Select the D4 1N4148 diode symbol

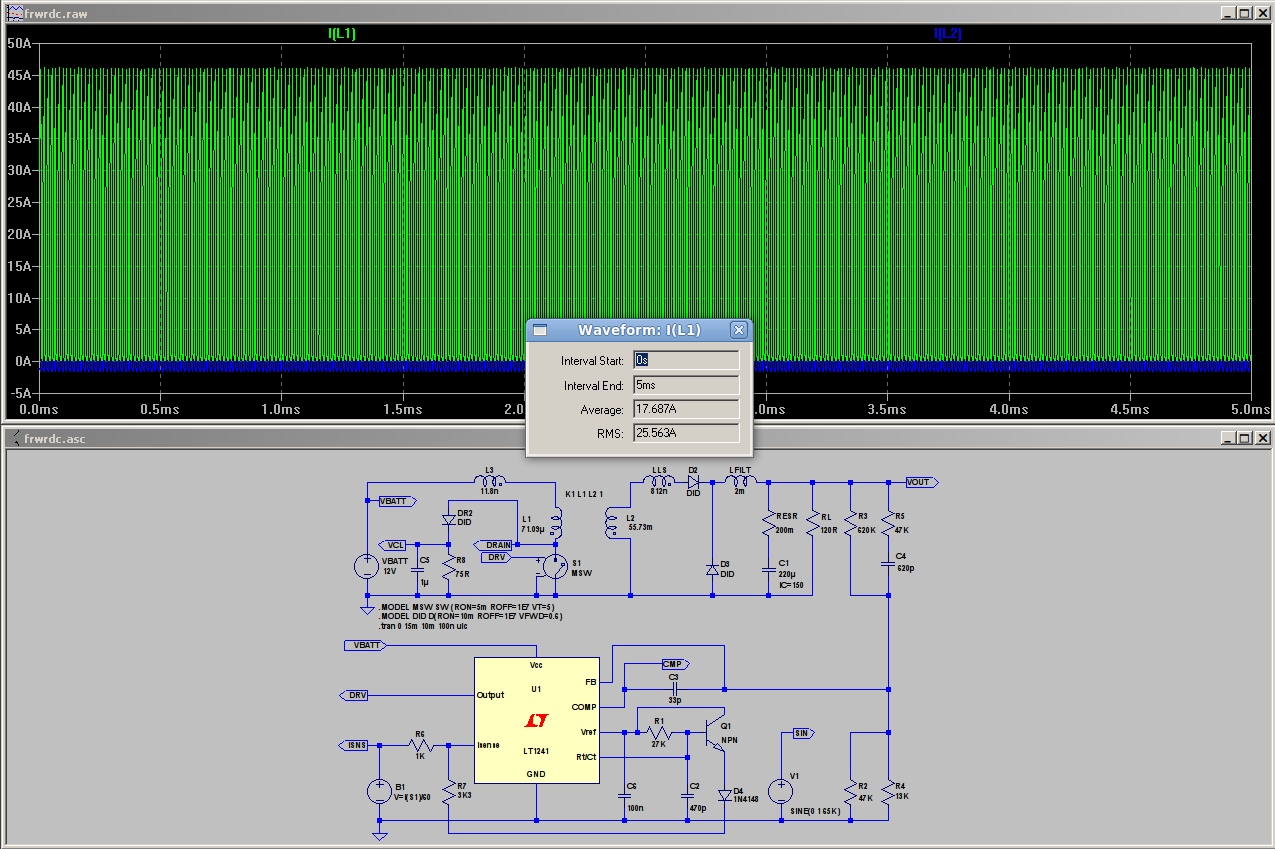pyautogui.click(x=724, y=796)
